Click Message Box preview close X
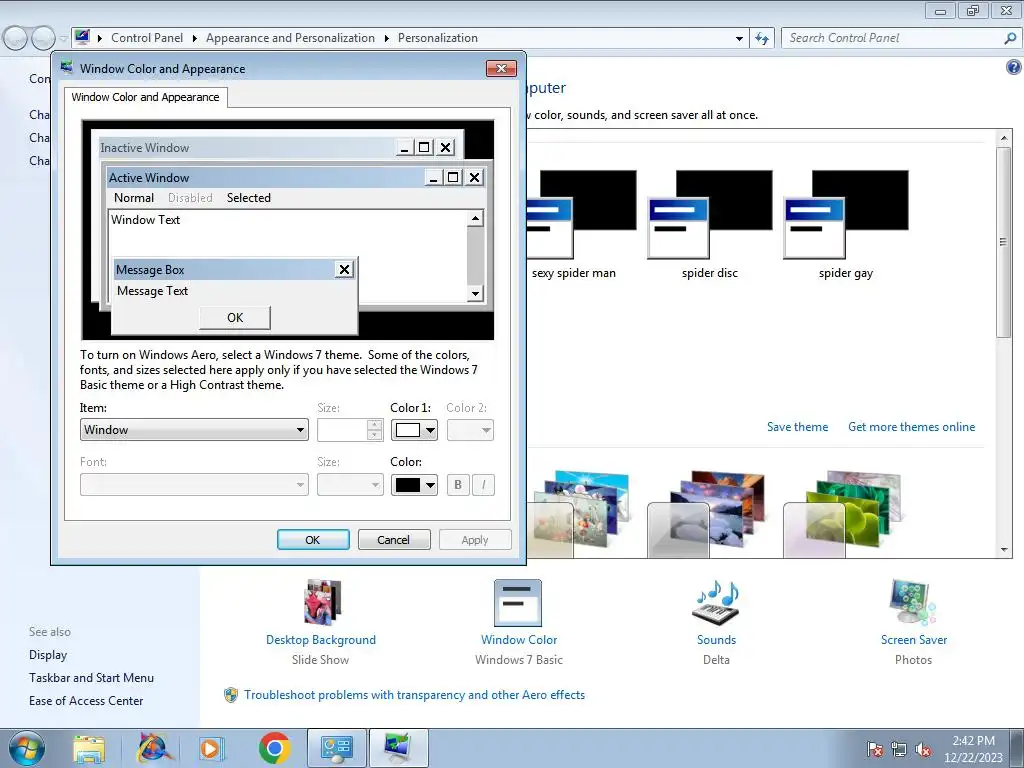Viewport: 1024px width, 768px height. [x=344, y=269]
